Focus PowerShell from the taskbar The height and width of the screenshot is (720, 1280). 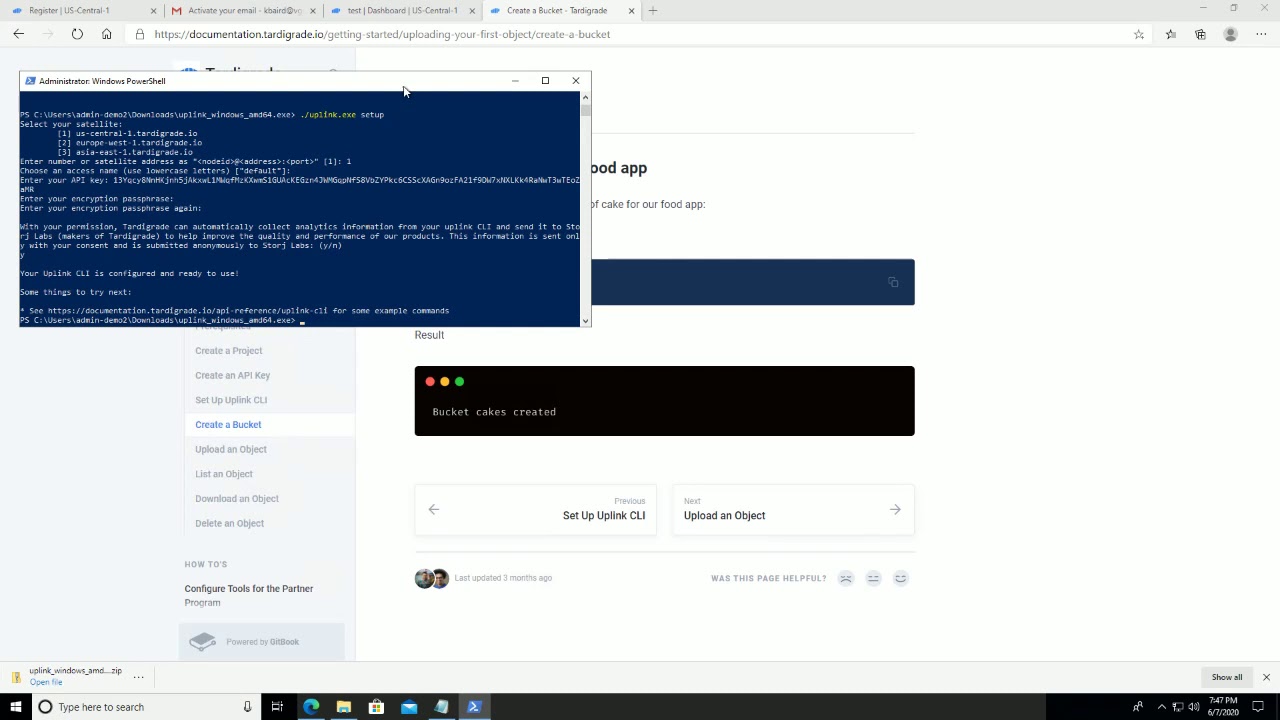[x=474, y=707]
